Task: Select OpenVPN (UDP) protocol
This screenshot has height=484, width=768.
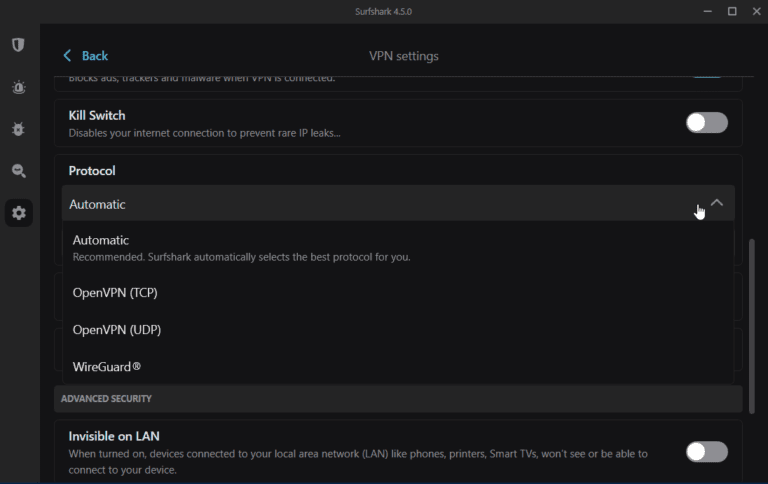Action: pyautogui.click(x=116, y=330)
